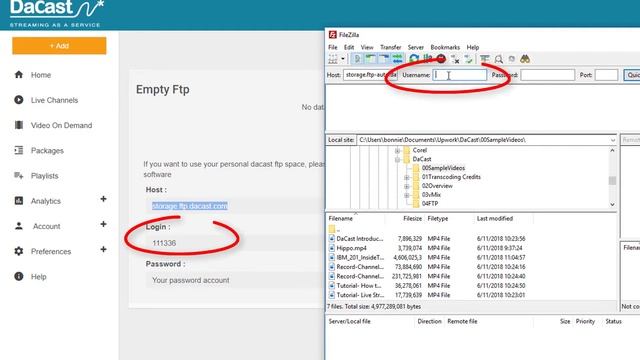Select IBM_201_InsideT... file icon
Viewport: 640px width, 360px height.
click(x=332, y=258)
